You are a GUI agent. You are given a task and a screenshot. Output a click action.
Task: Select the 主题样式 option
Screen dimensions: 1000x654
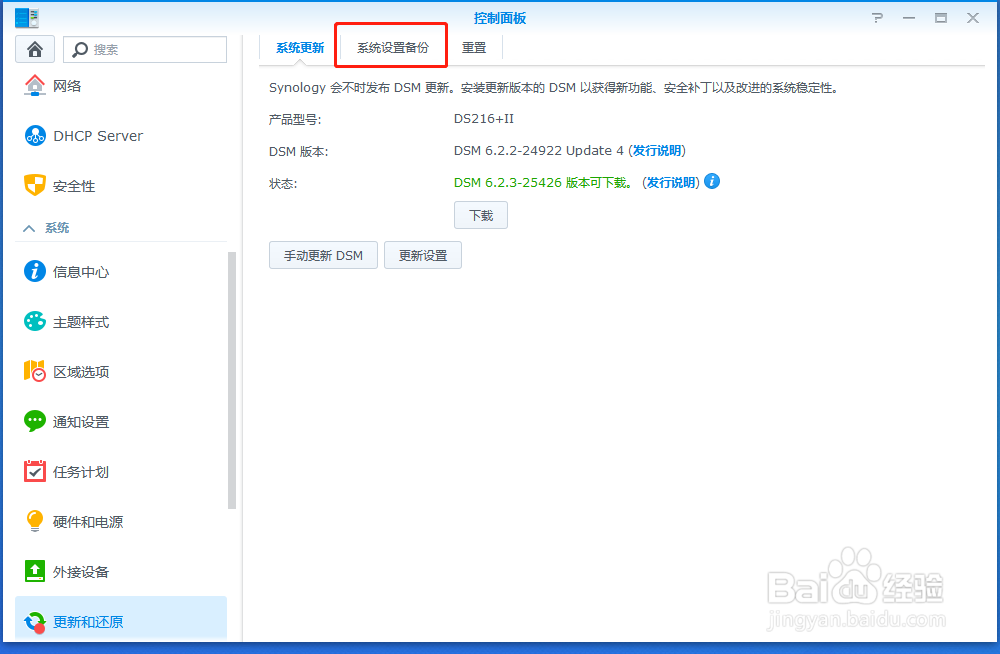tap(78, 321)
